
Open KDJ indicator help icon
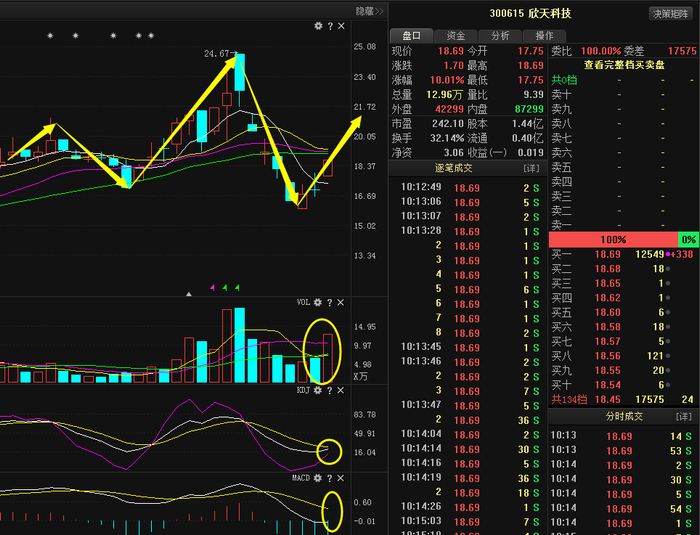click(329, 390)
